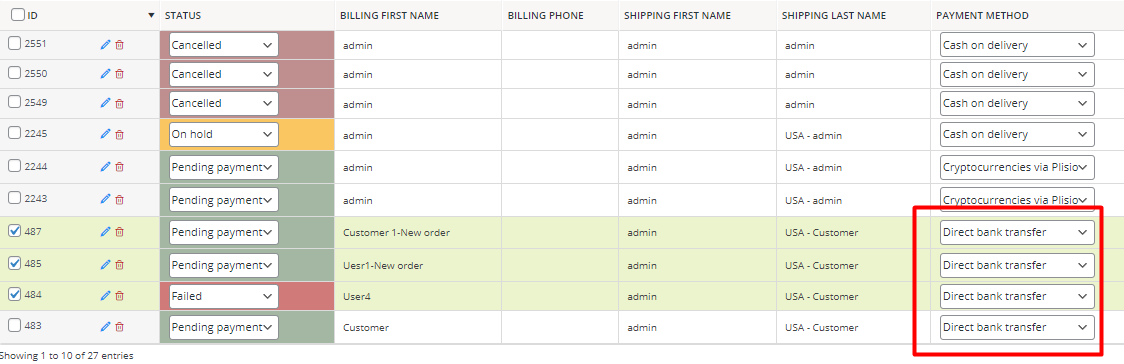Sort by the STATUS column header

coord(183,15)
